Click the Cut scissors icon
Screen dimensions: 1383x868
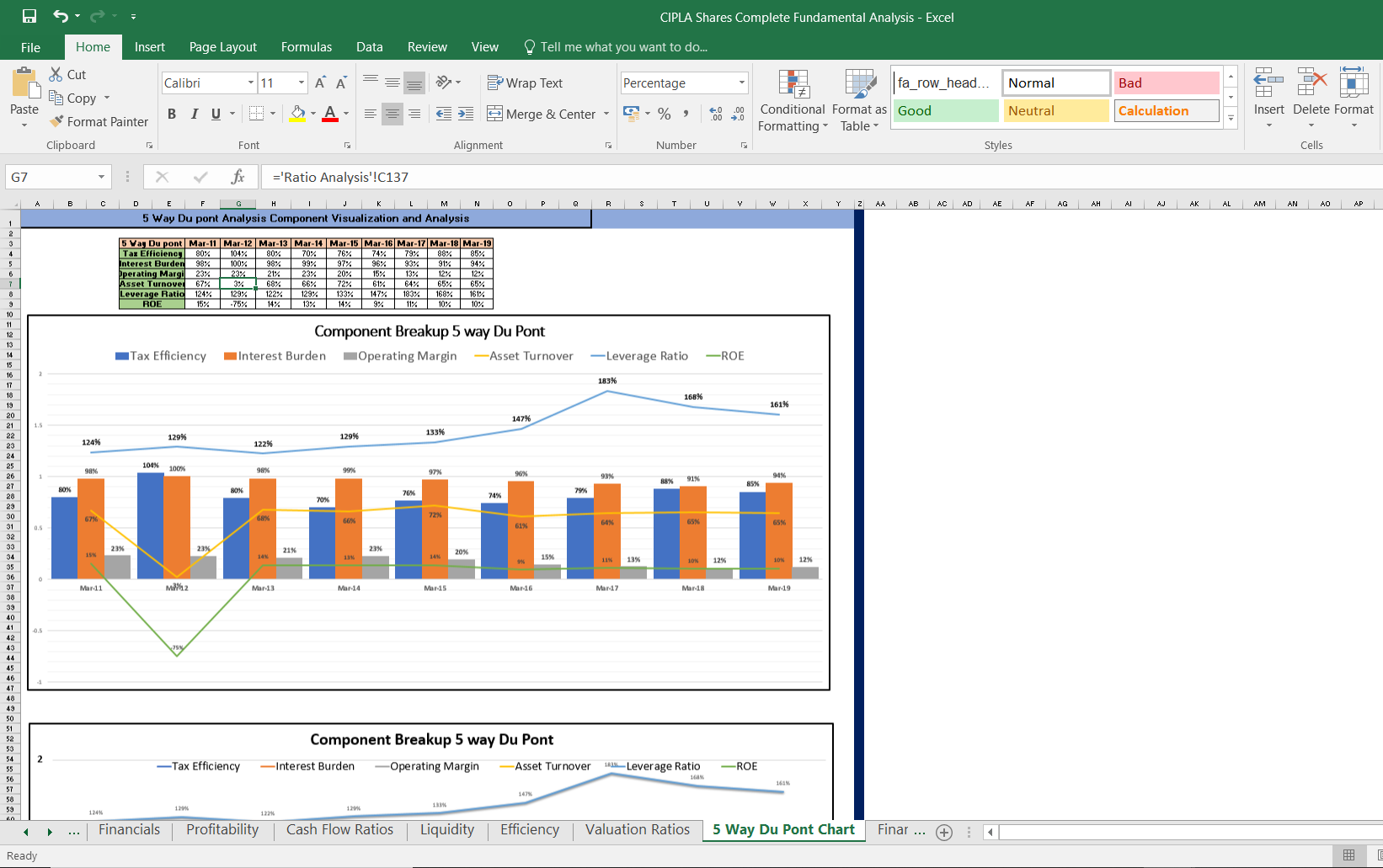(x=56, y=75)
